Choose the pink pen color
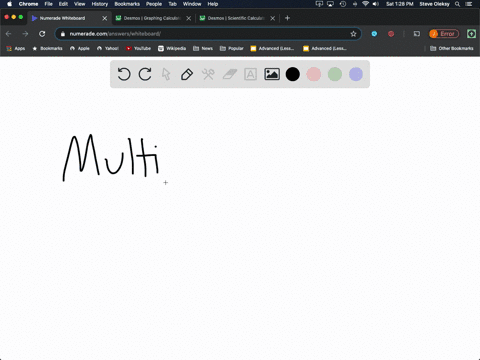The width and height of the screenshot is (480, 360). 314,74
